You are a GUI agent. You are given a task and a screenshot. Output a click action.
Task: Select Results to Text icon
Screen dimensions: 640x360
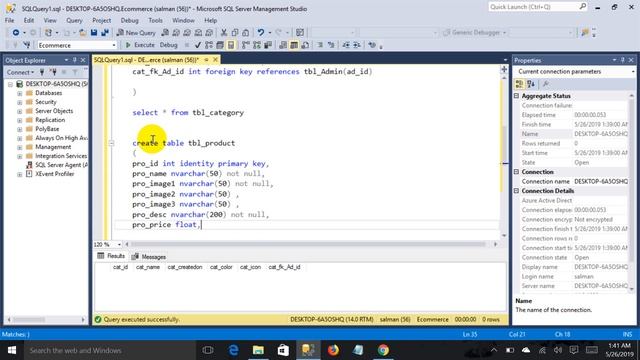(283, 45)
